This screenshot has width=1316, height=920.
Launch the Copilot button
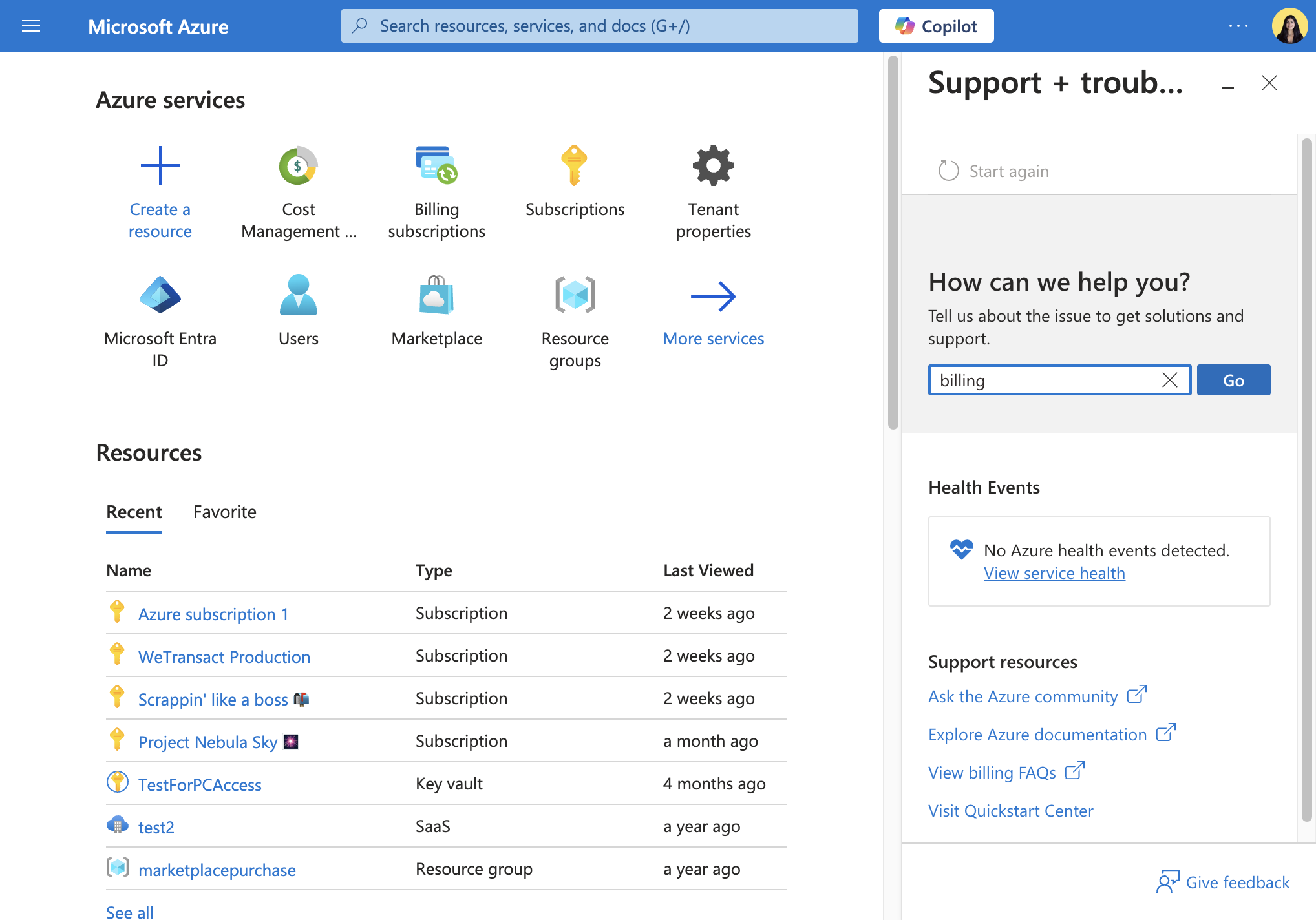[x=936, y=26]
